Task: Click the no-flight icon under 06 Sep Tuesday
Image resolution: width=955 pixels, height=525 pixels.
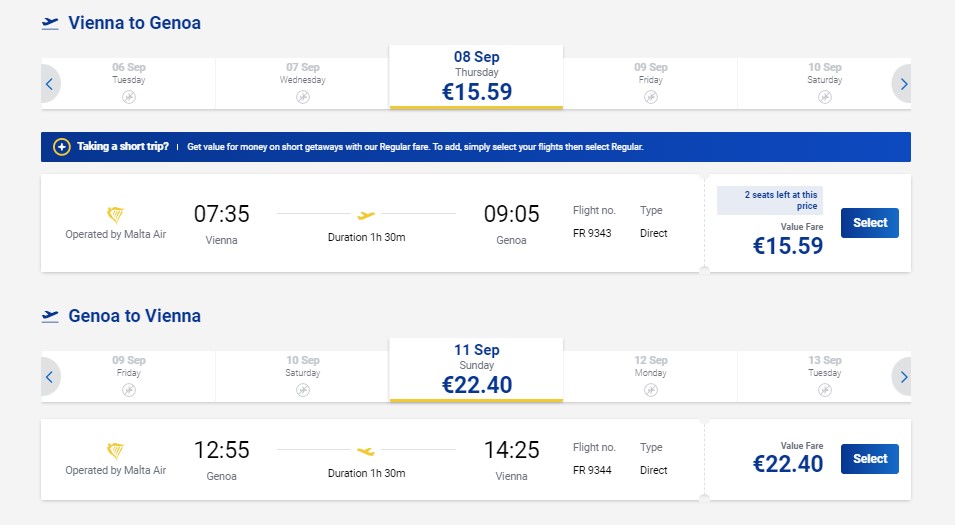Action: pyautogui.click(x=128, y=97)
